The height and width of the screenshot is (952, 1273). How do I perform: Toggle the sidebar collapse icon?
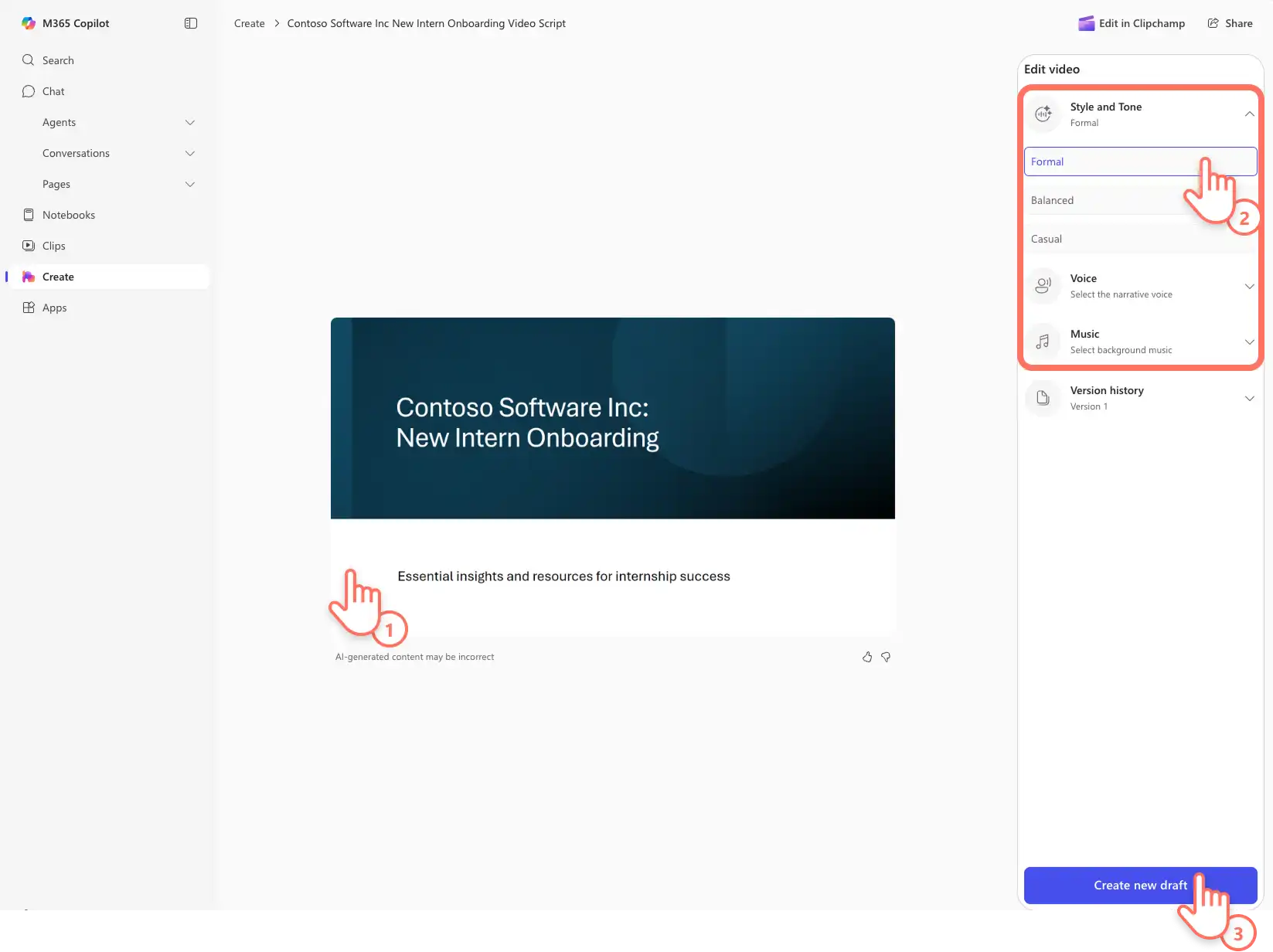point(191,23)
